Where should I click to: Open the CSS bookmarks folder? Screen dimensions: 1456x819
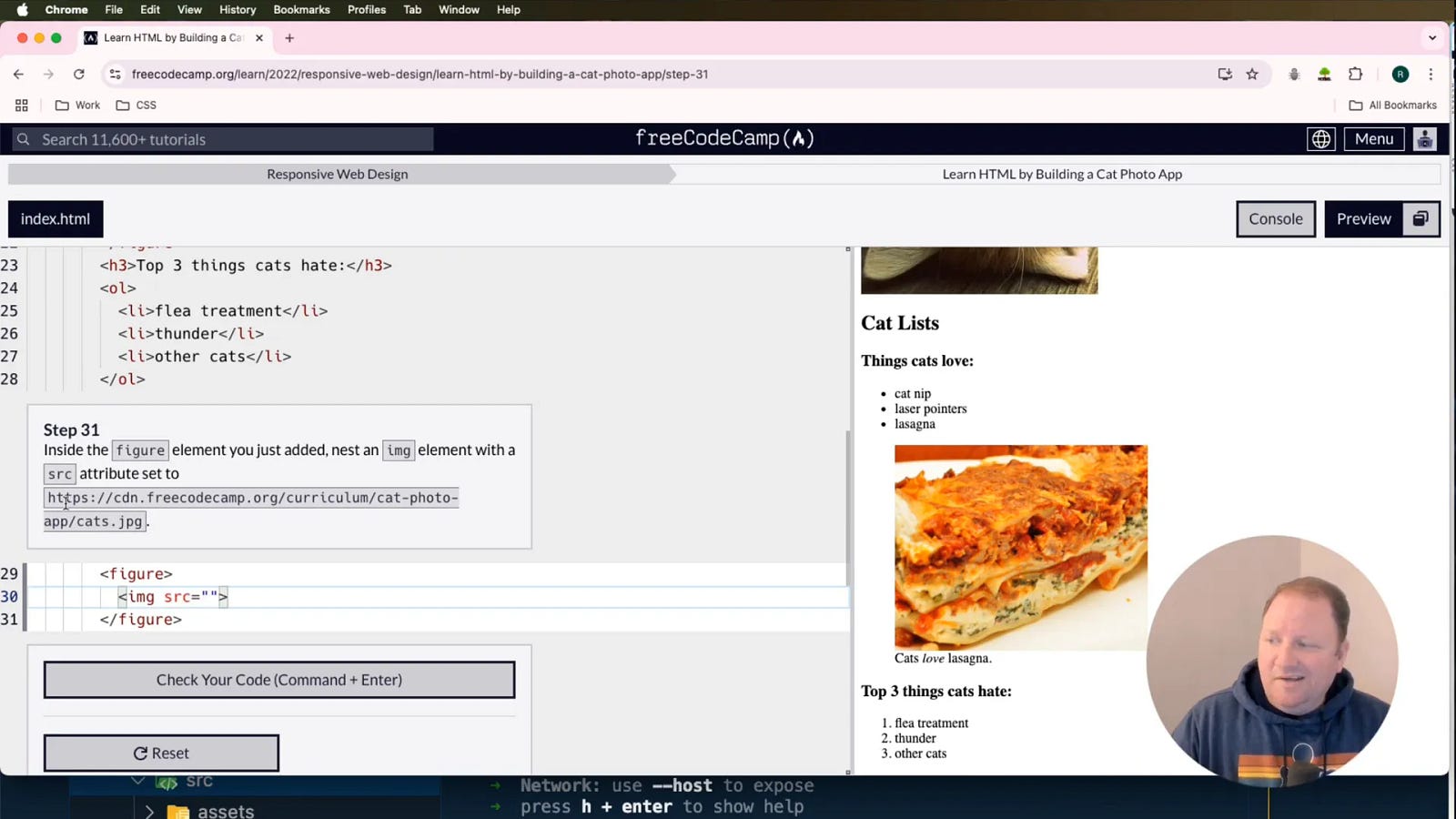(x=136, y=106)
